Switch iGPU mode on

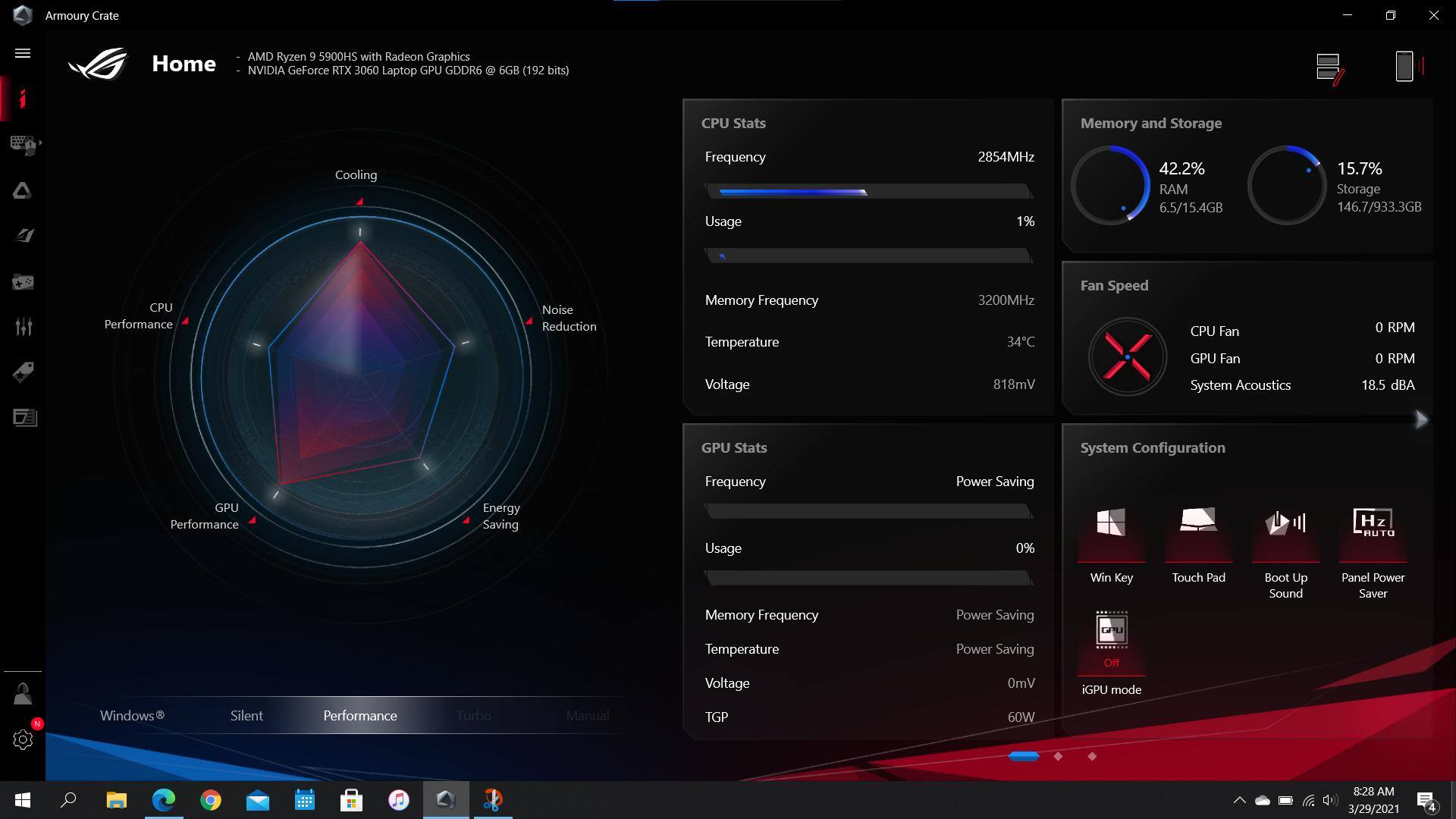[1111, 641]
